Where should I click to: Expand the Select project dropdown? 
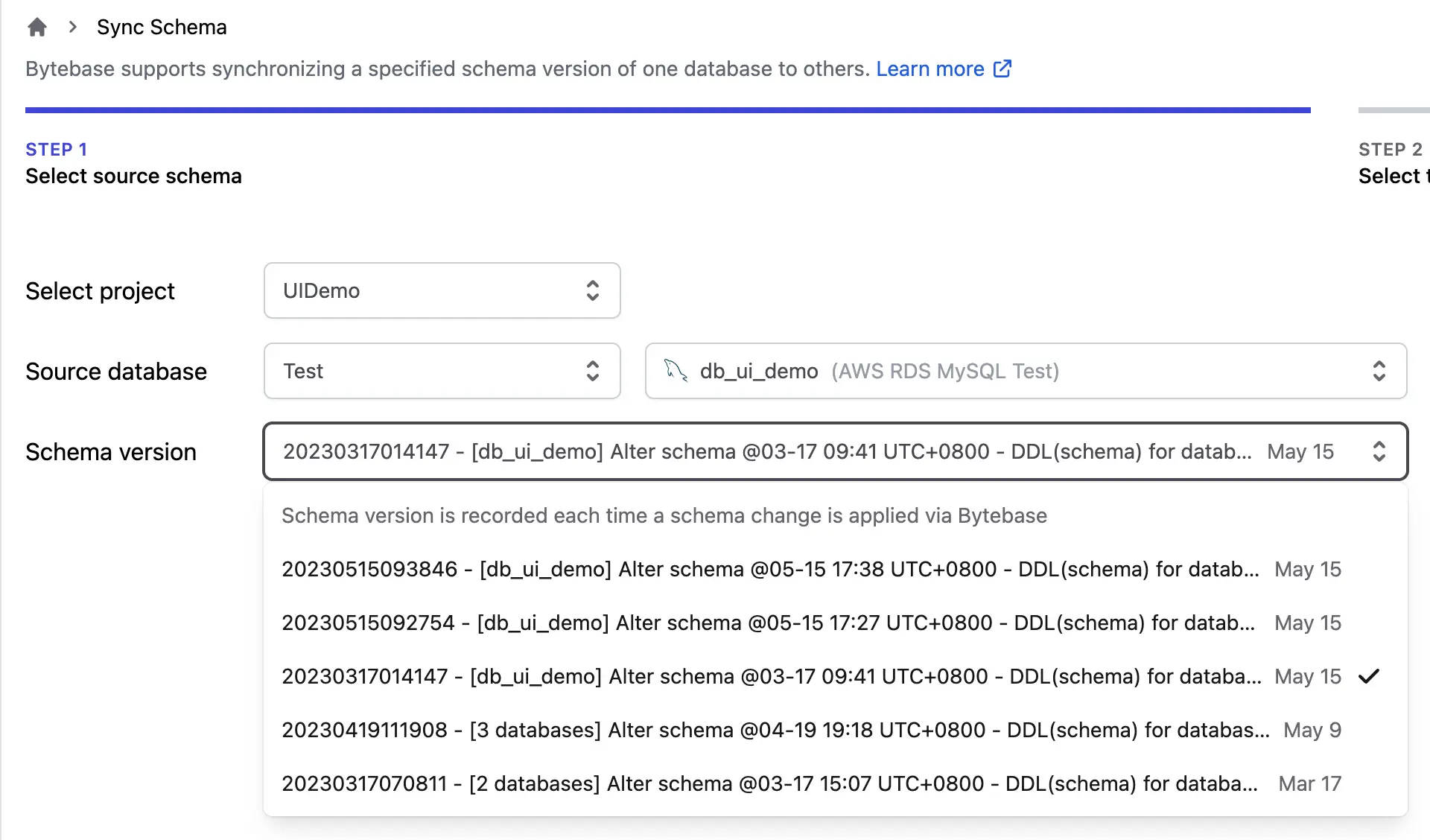coord(442,291)
